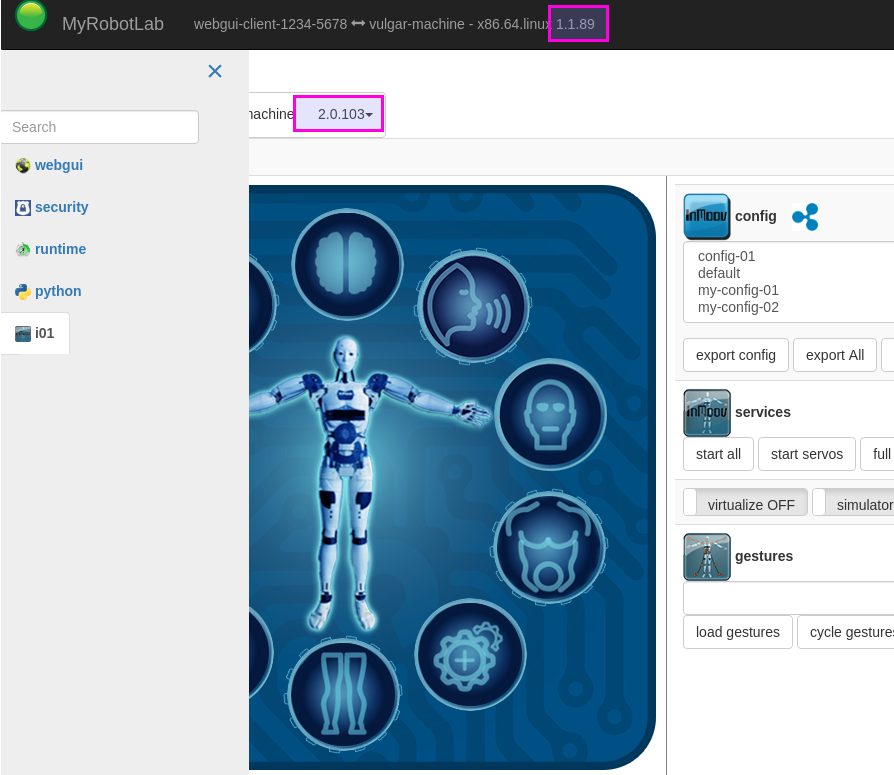The image size is (894, 775).
Task: Click the torso circle icon
Action: click(548, 547)
